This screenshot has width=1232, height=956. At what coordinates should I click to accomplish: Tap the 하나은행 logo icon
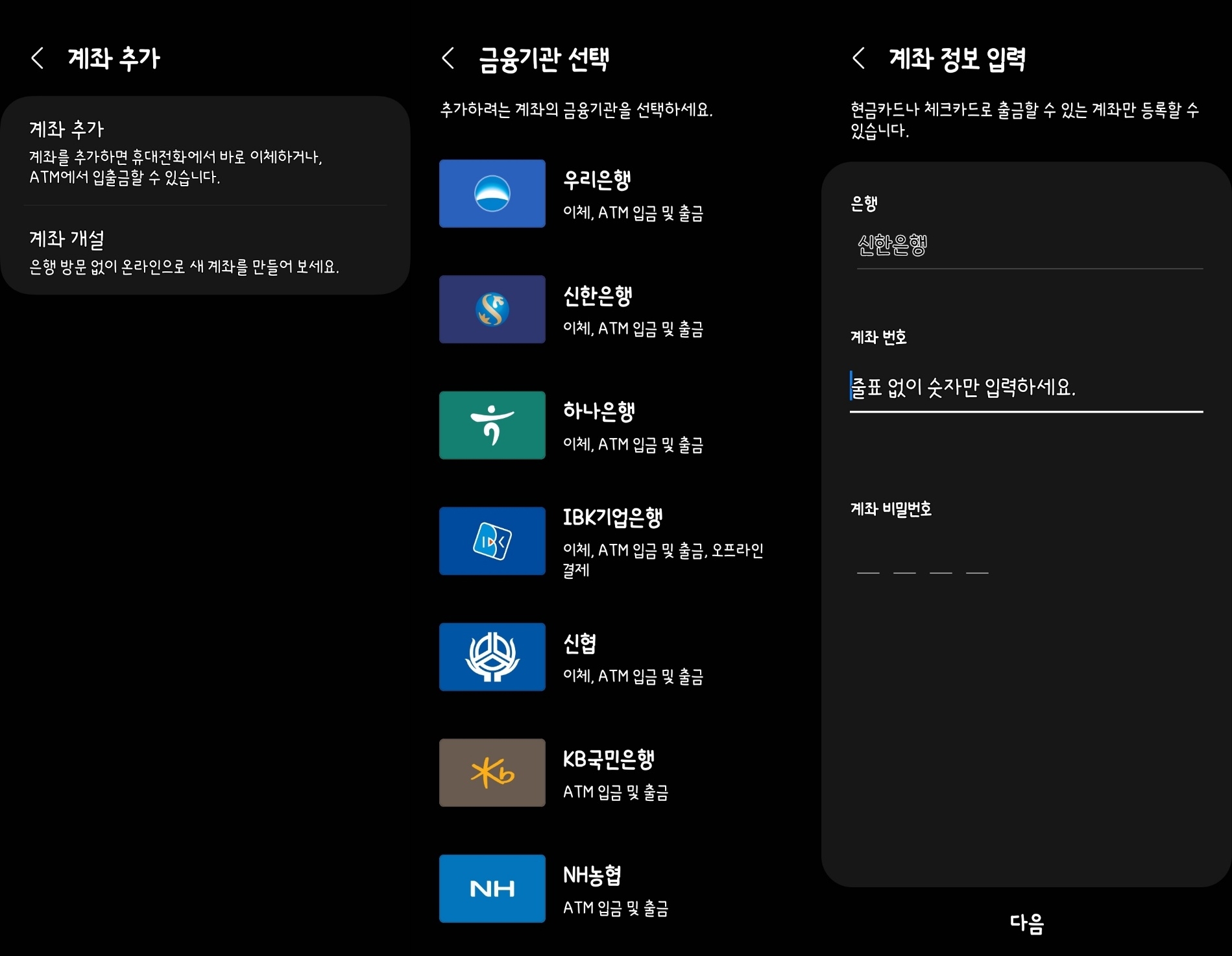492,425
